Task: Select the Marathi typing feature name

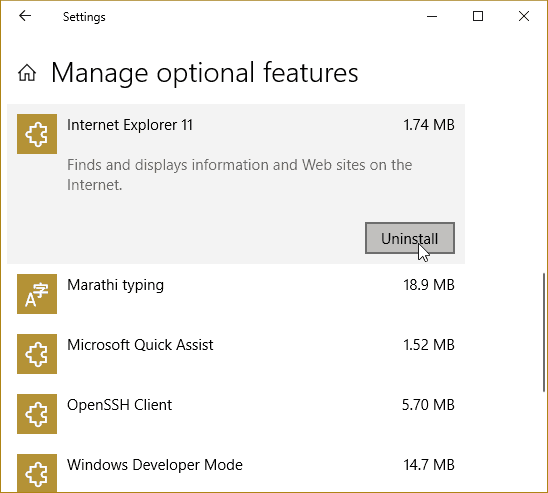Action: (x=115, y=285)
